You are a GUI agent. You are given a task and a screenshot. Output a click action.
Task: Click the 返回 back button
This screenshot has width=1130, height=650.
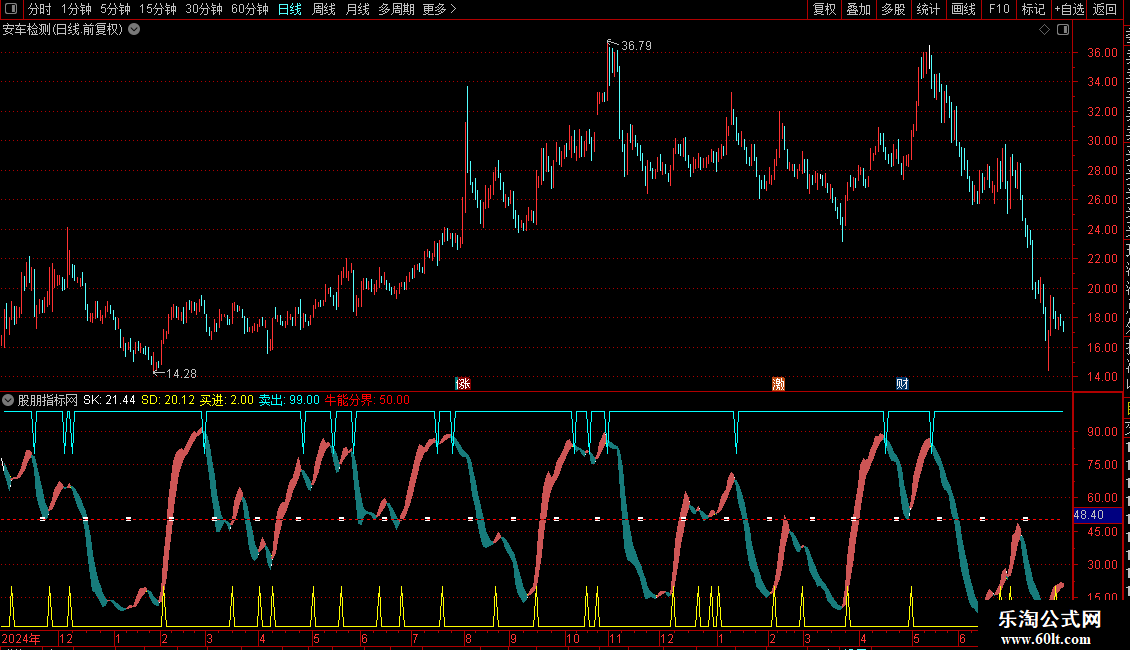1105,9
